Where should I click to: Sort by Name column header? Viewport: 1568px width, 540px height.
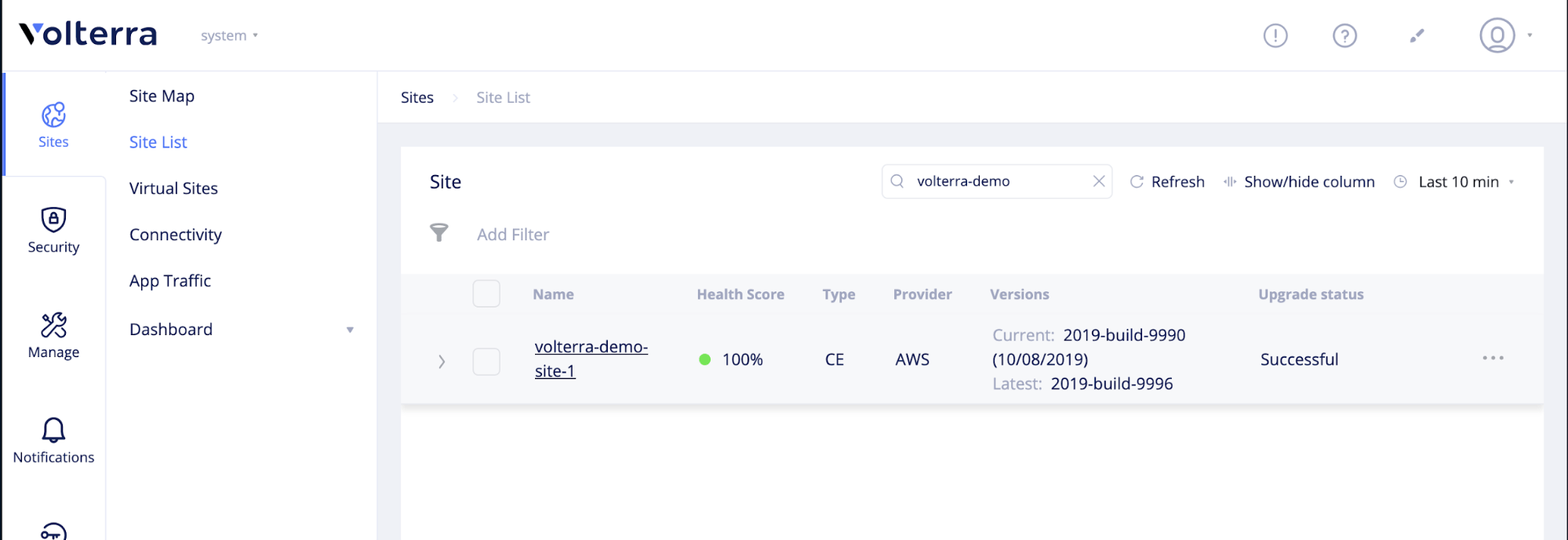point(553,294)
